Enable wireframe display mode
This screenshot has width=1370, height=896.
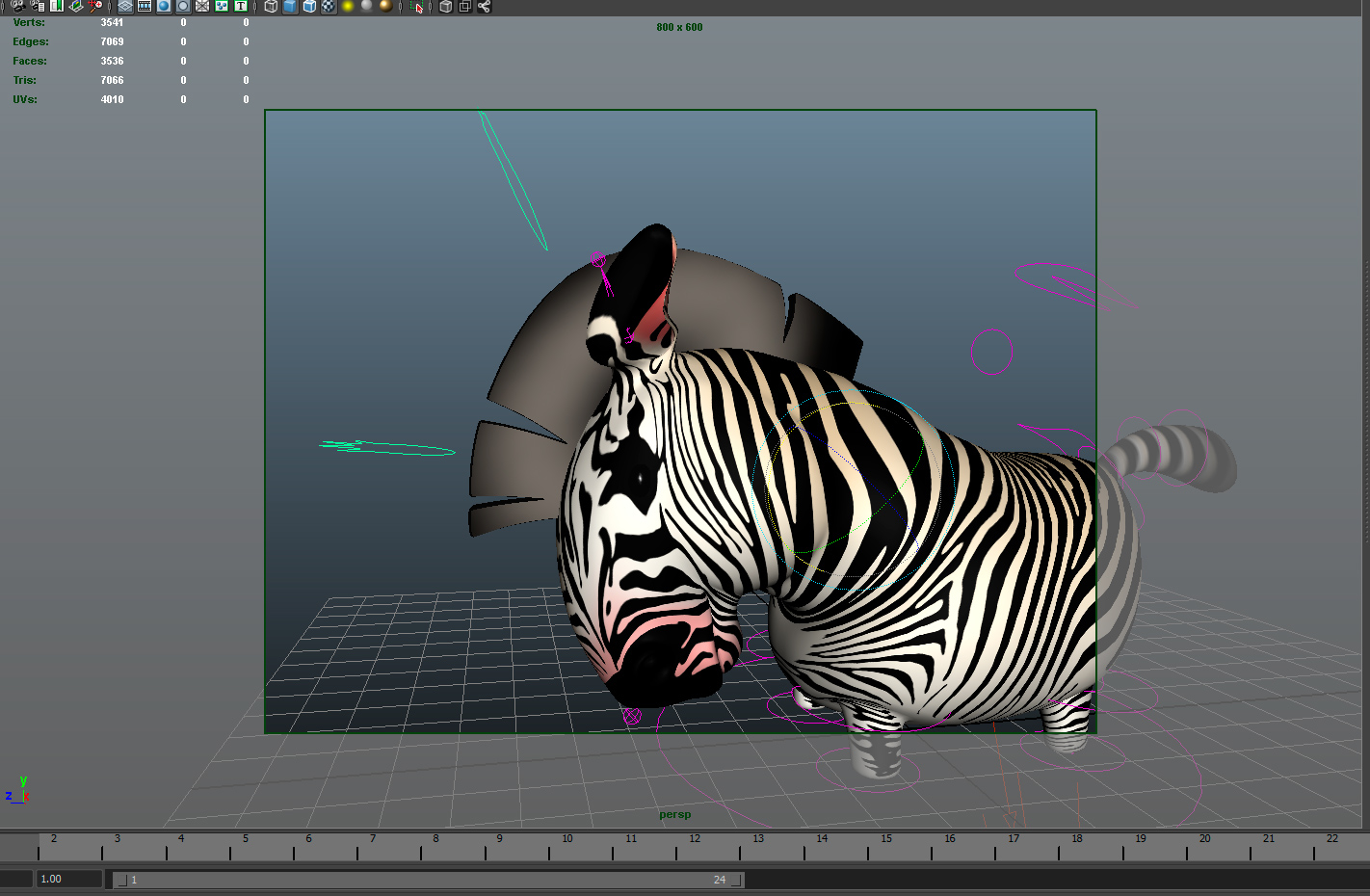pos(271,6)
